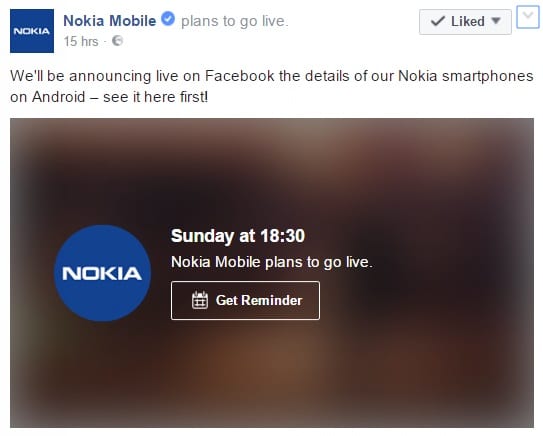Click the NOKIA lettering in the circle logo
543x436 pixels.
coord(102,274)
